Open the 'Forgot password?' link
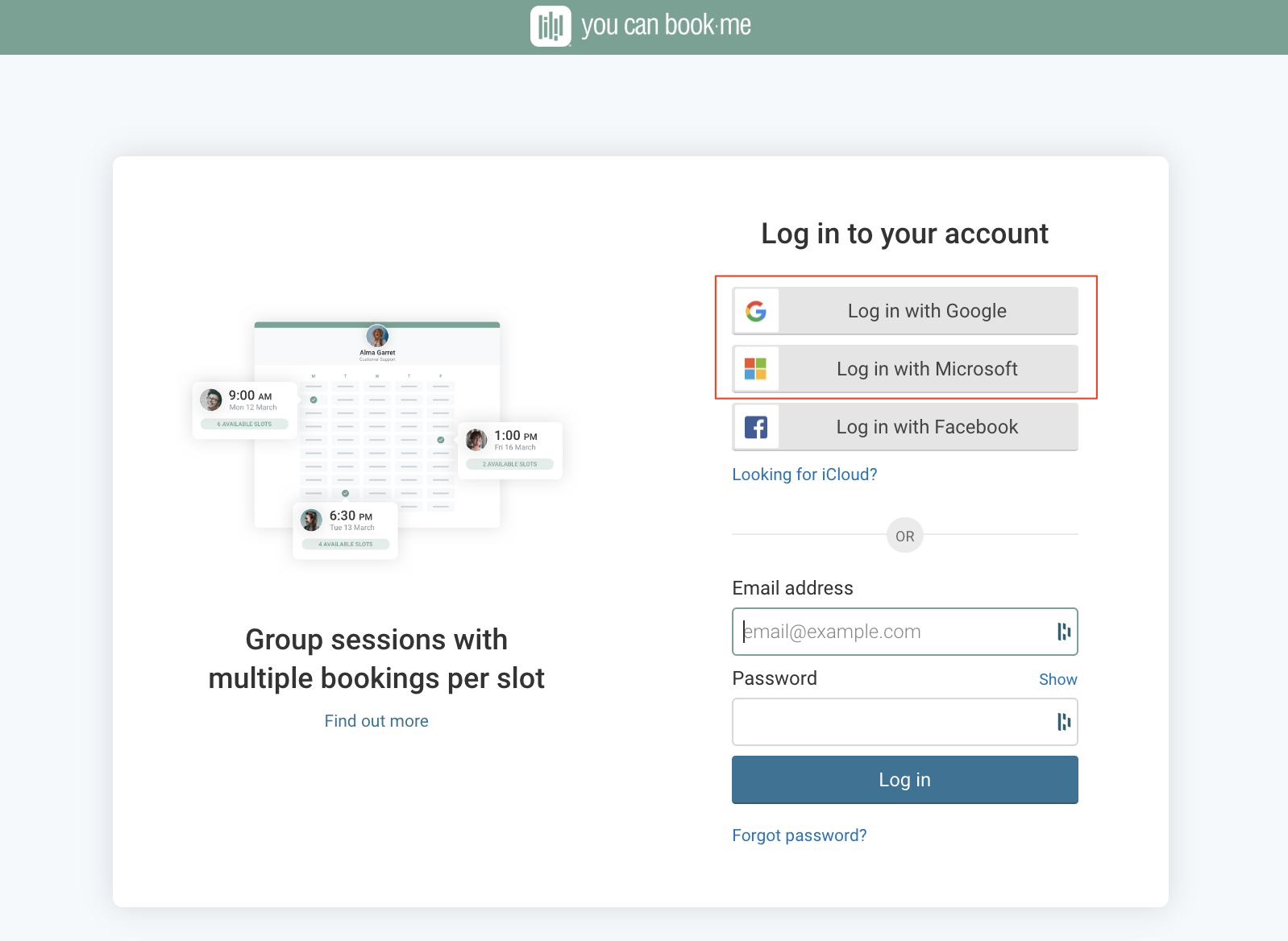1288x941 pixels. 800,835
